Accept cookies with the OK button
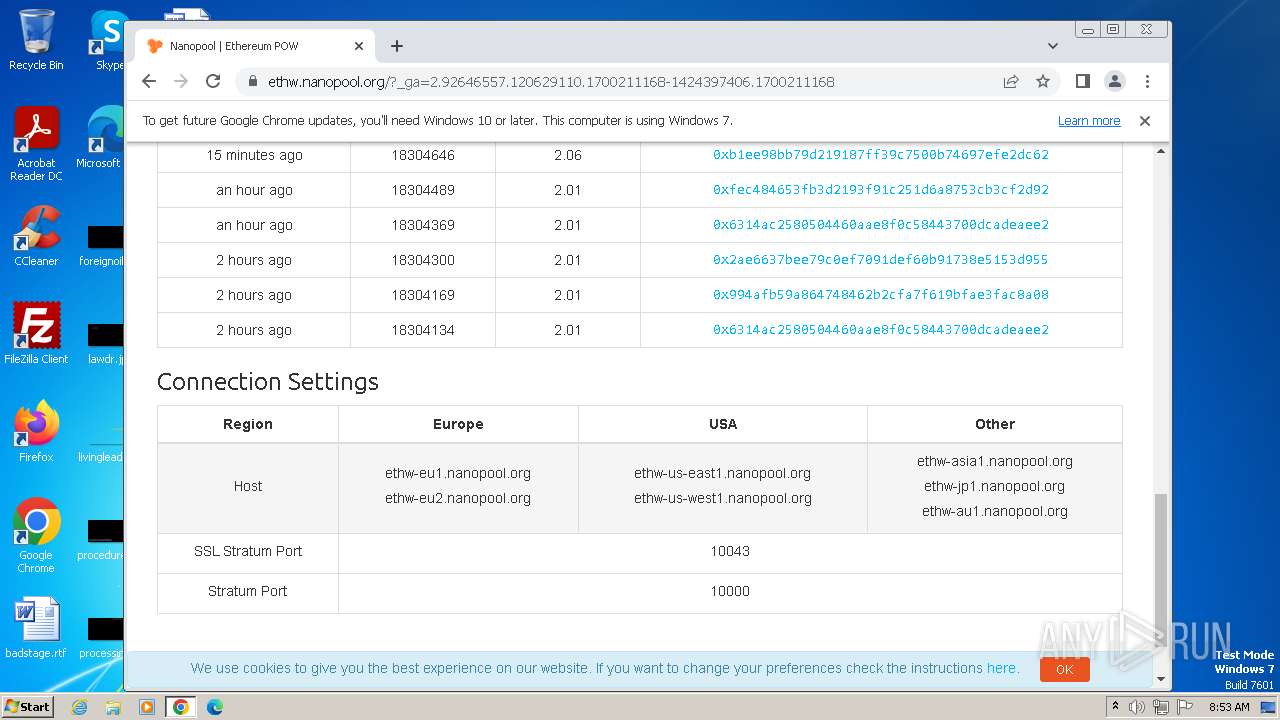 (1064, 669)
